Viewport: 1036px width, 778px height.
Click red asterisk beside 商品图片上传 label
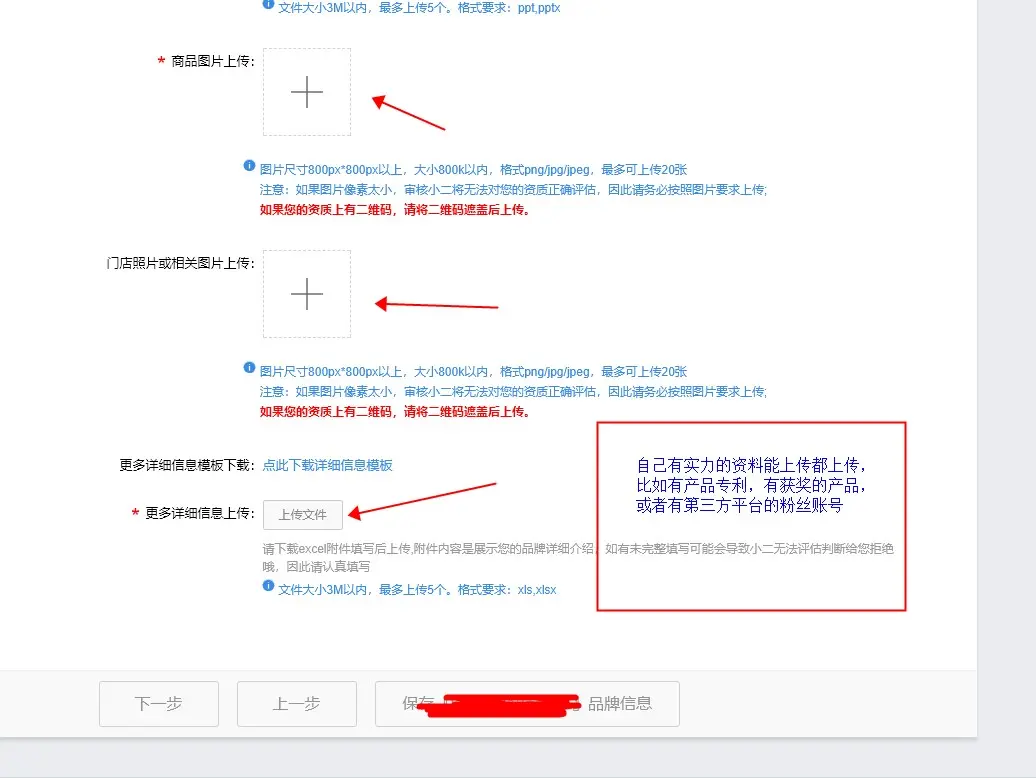(161, 62)
